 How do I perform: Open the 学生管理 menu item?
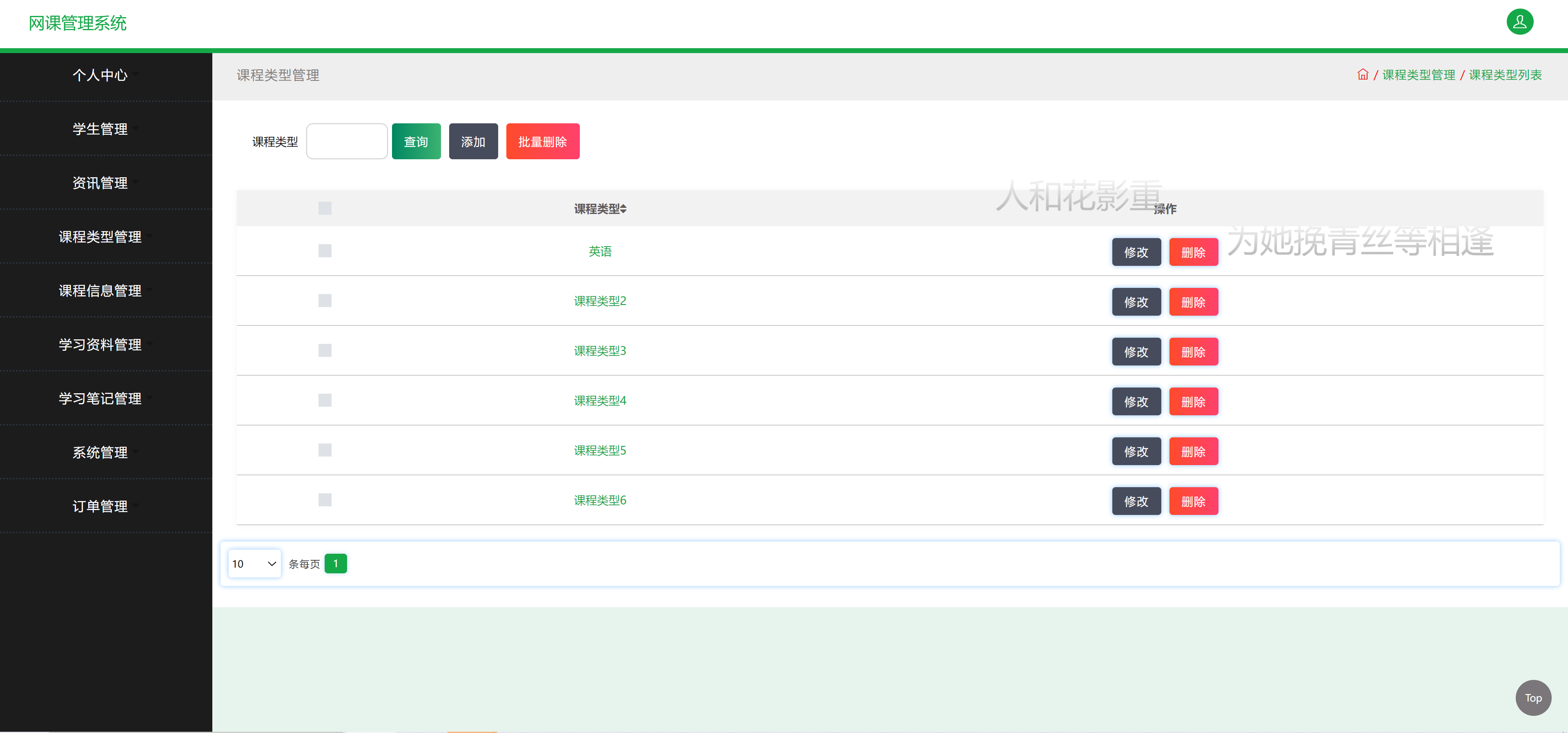[x=100, y=129]
